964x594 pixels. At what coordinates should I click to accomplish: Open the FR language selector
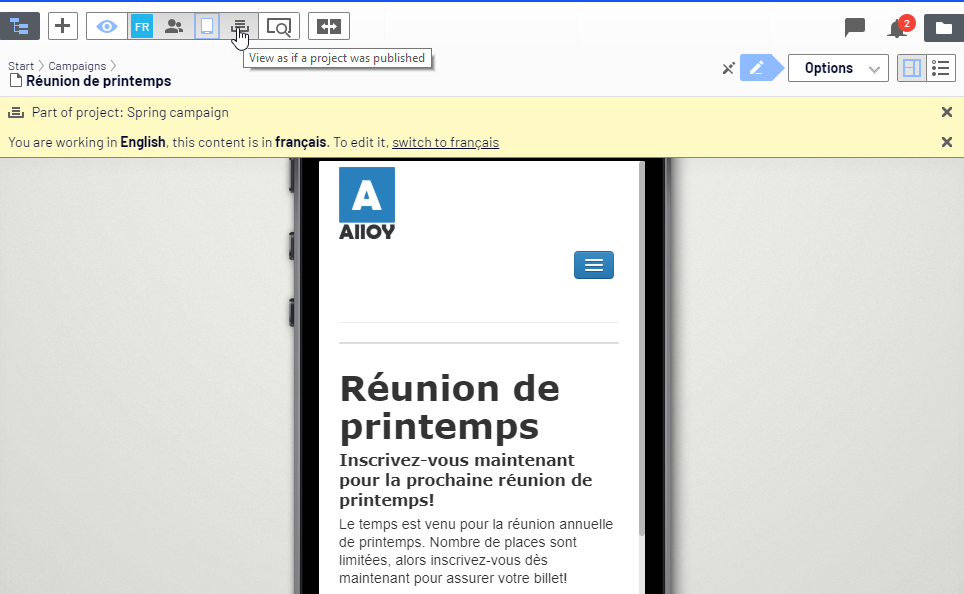tap(141, 26)
